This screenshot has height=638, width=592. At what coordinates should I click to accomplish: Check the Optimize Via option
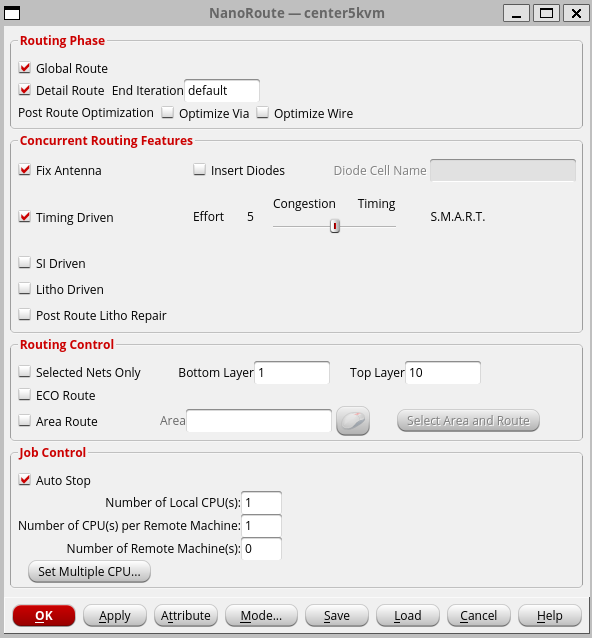coord(167,113)
